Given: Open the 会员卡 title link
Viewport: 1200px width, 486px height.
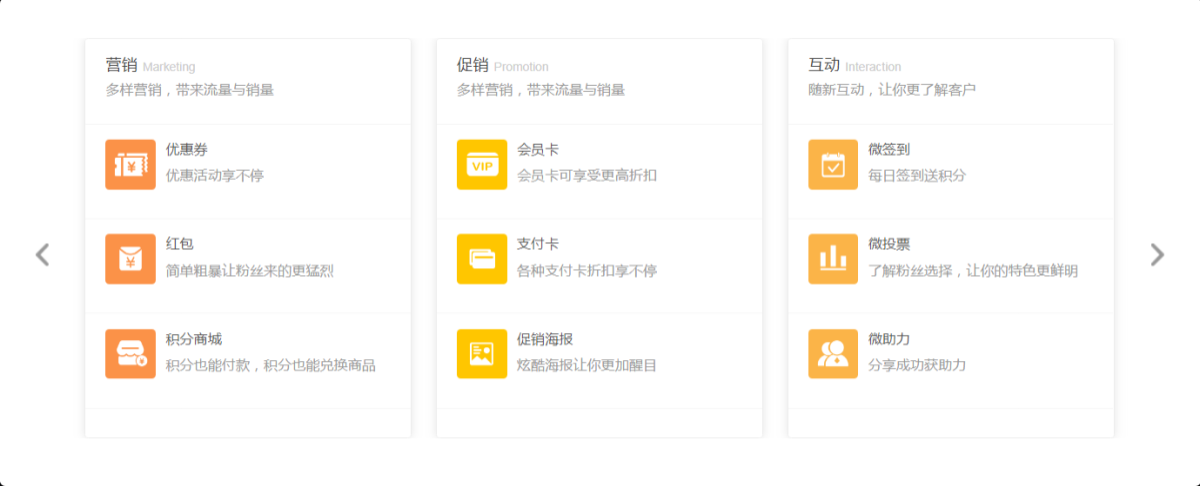Looking at the screenshot, I should (x=538, y=150).
